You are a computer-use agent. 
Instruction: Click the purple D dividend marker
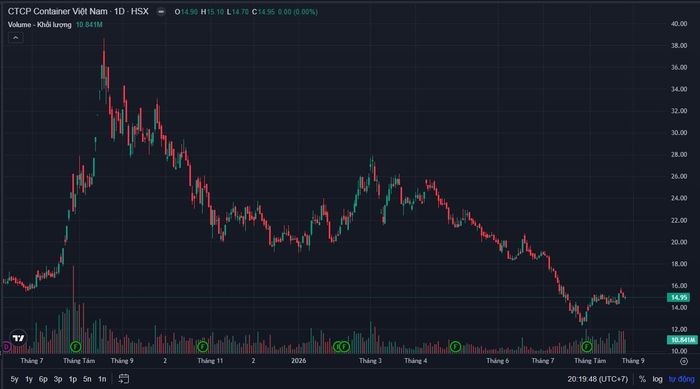(x=6, y=346)
